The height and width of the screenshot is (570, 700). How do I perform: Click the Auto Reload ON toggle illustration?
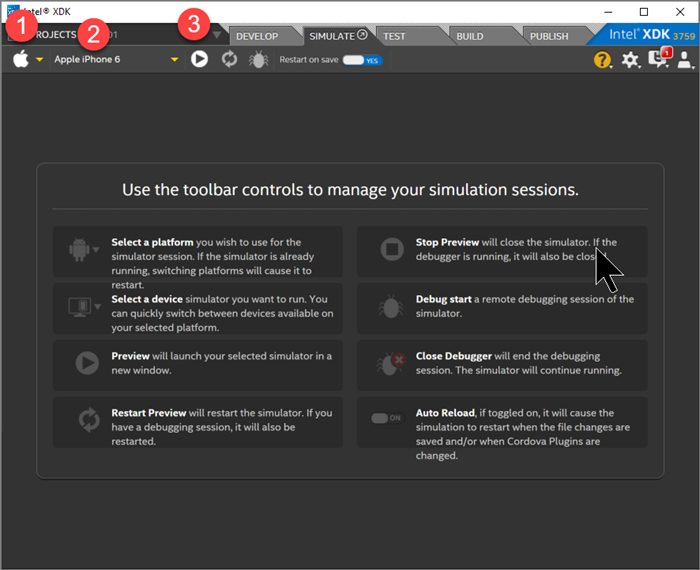(388, 418)
